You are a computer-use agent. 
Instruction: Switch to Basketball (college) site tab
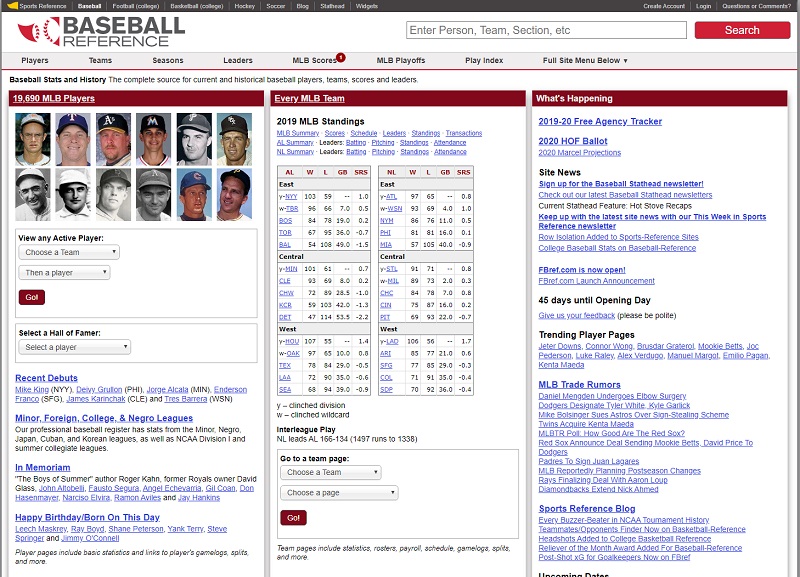pos(197,6)
